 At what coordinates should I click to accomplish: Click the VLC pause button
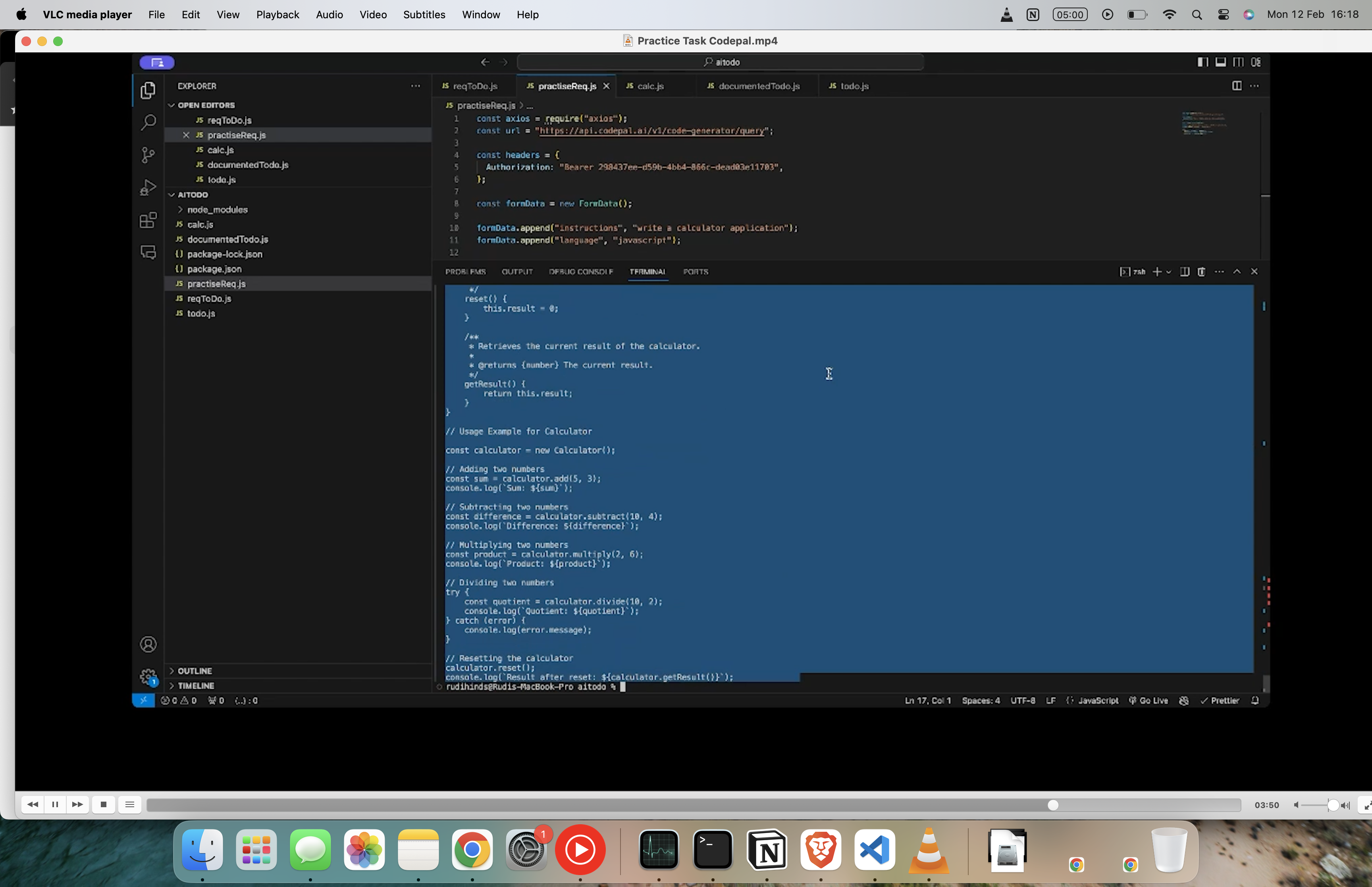55,805
